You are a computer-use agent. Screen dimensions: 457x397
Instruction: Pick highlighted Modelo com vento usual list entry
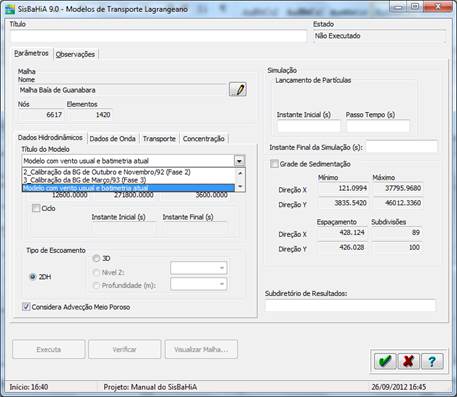(x=128, y=188)
